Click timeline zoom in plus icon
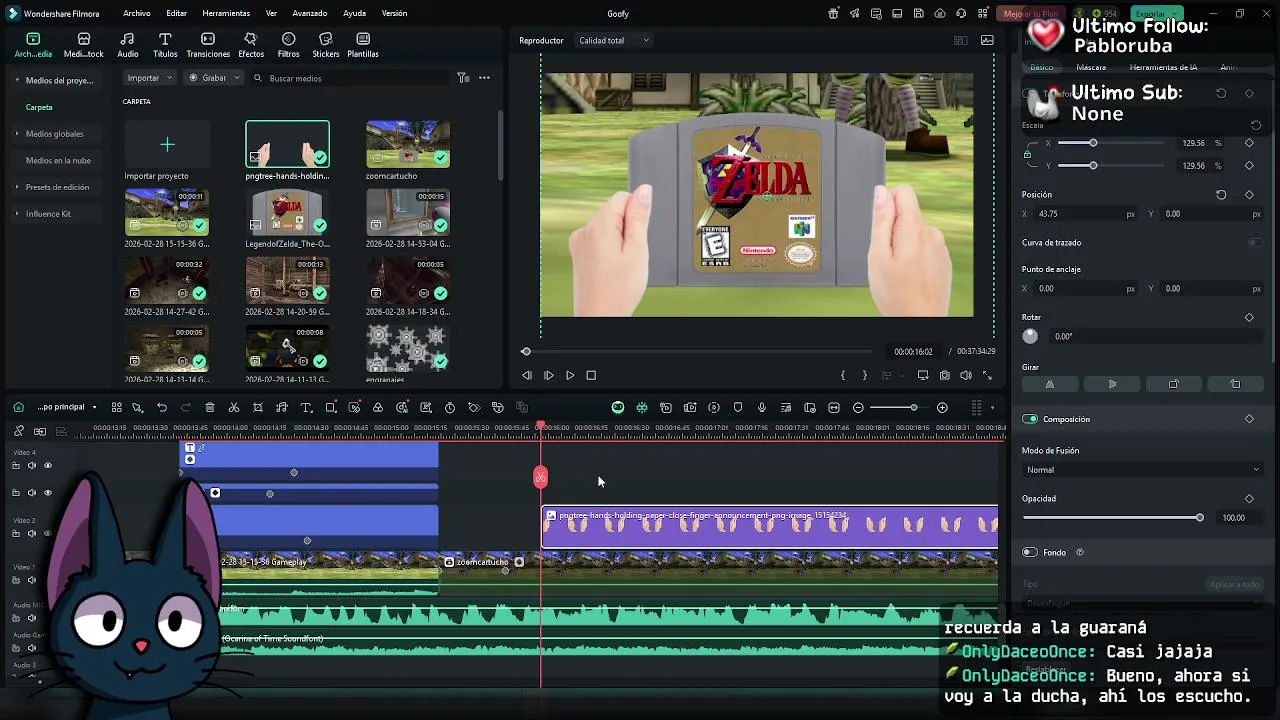 pyautogui.click(x=942, y=408)
